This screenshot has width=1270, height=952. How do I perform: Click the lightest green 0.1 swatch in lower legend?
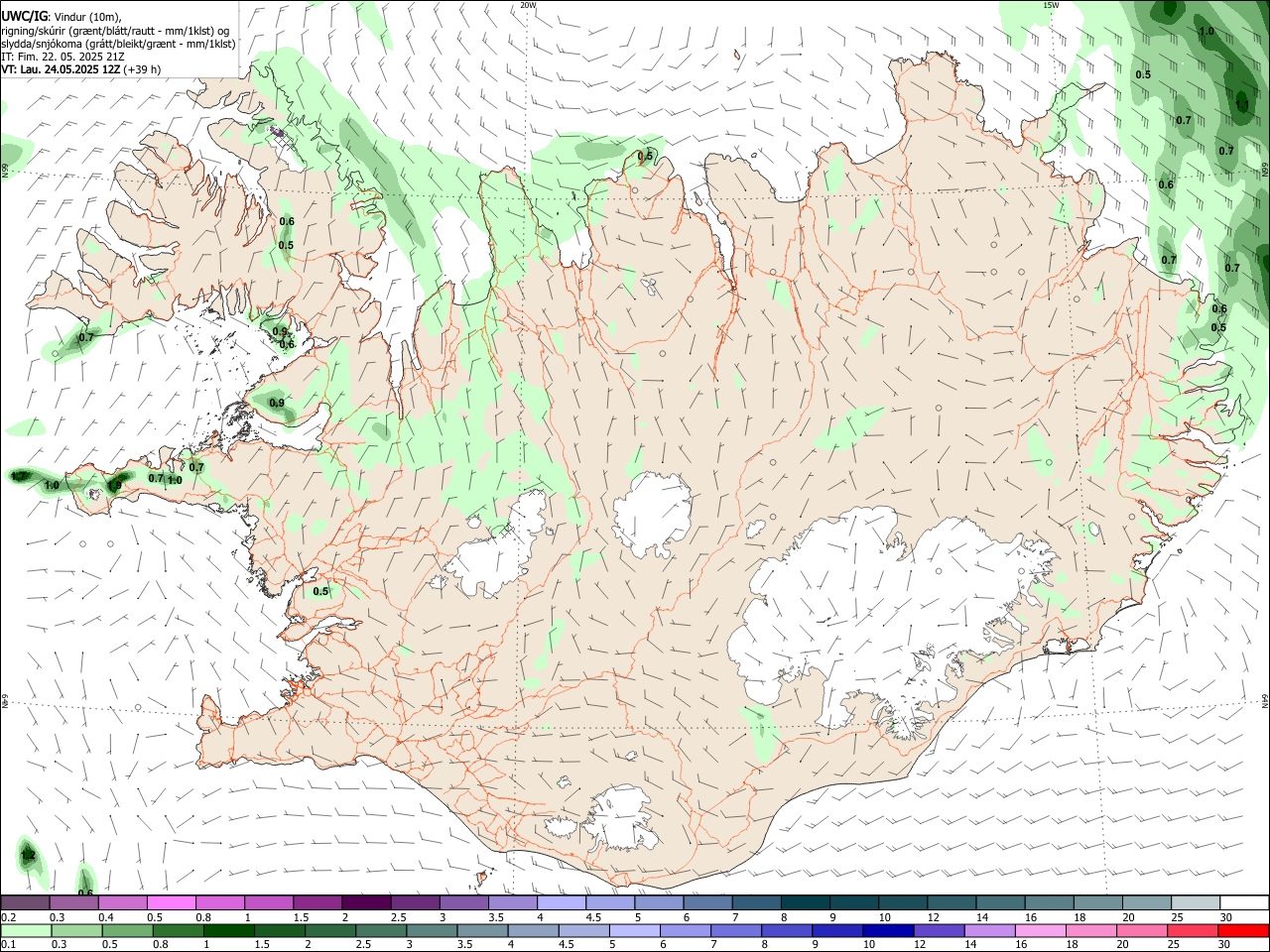pos(27,930)
